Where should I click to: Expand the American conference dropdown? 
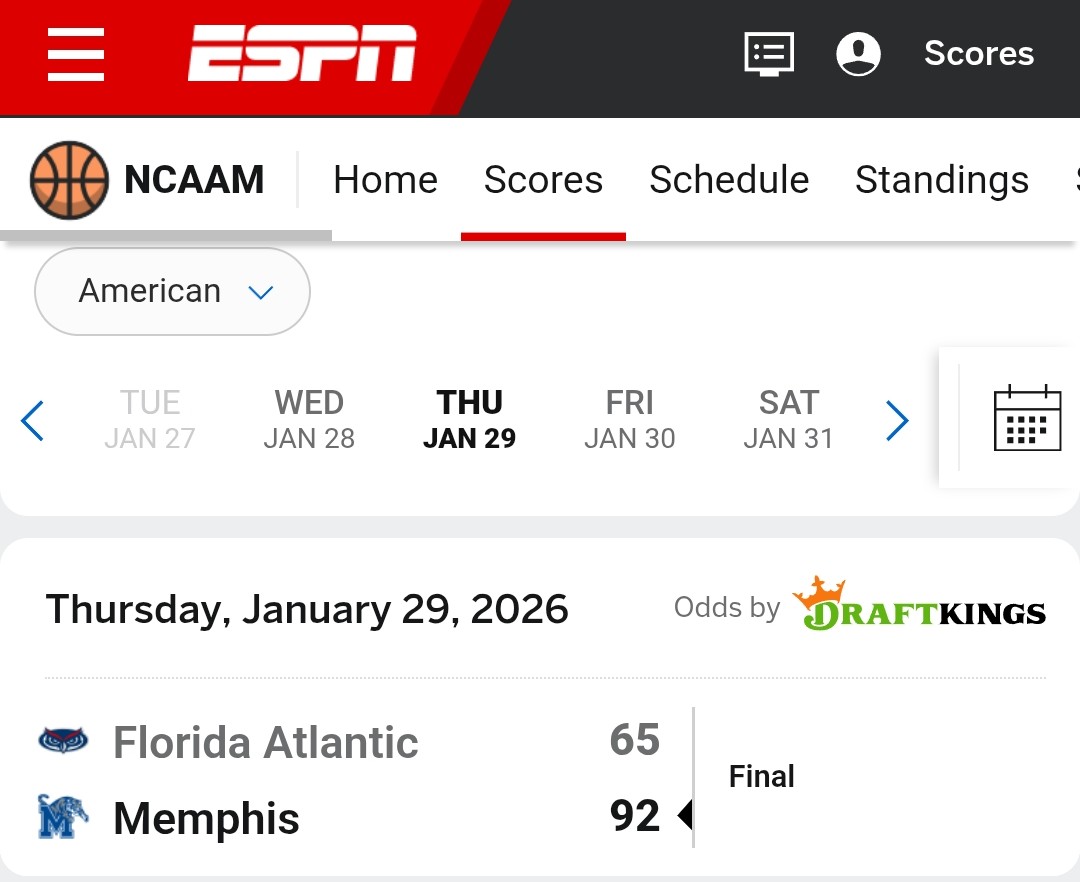(x=172, y=292)
